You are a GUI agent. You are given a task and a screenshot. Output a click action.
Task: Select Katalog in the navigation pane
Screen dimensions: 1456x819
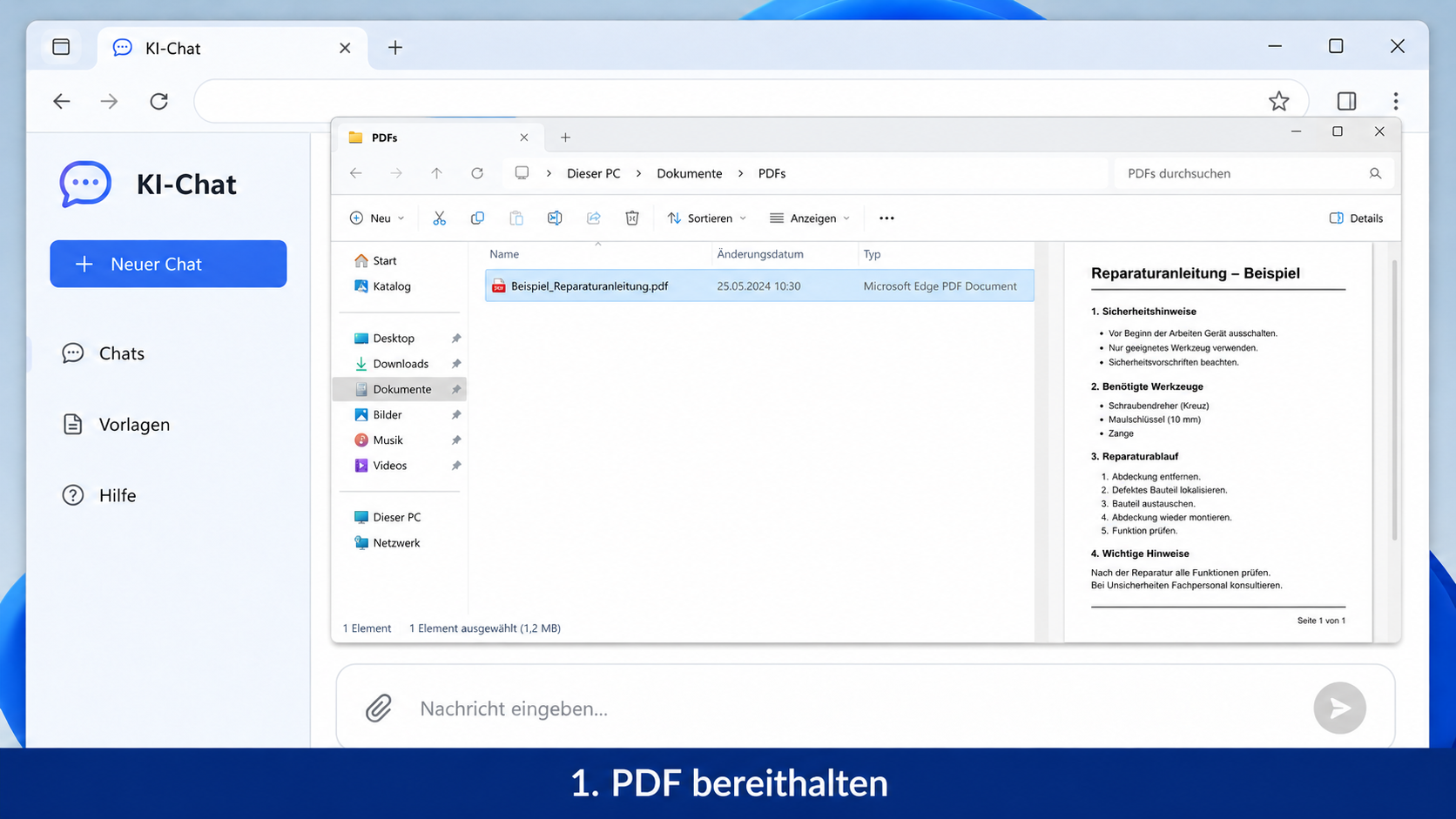coord(382,286)
